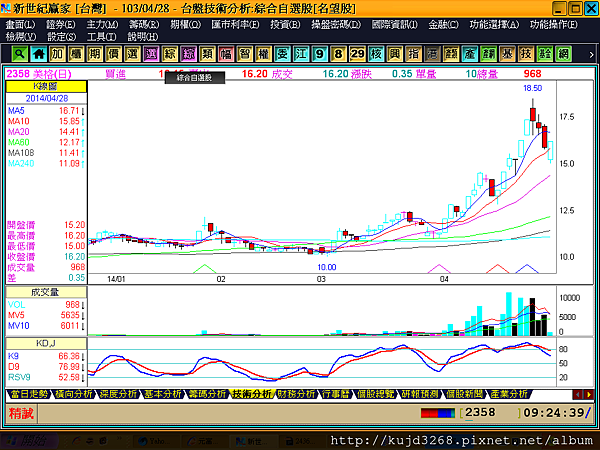Click the green magnifier search icon

(x=20, y=54)
